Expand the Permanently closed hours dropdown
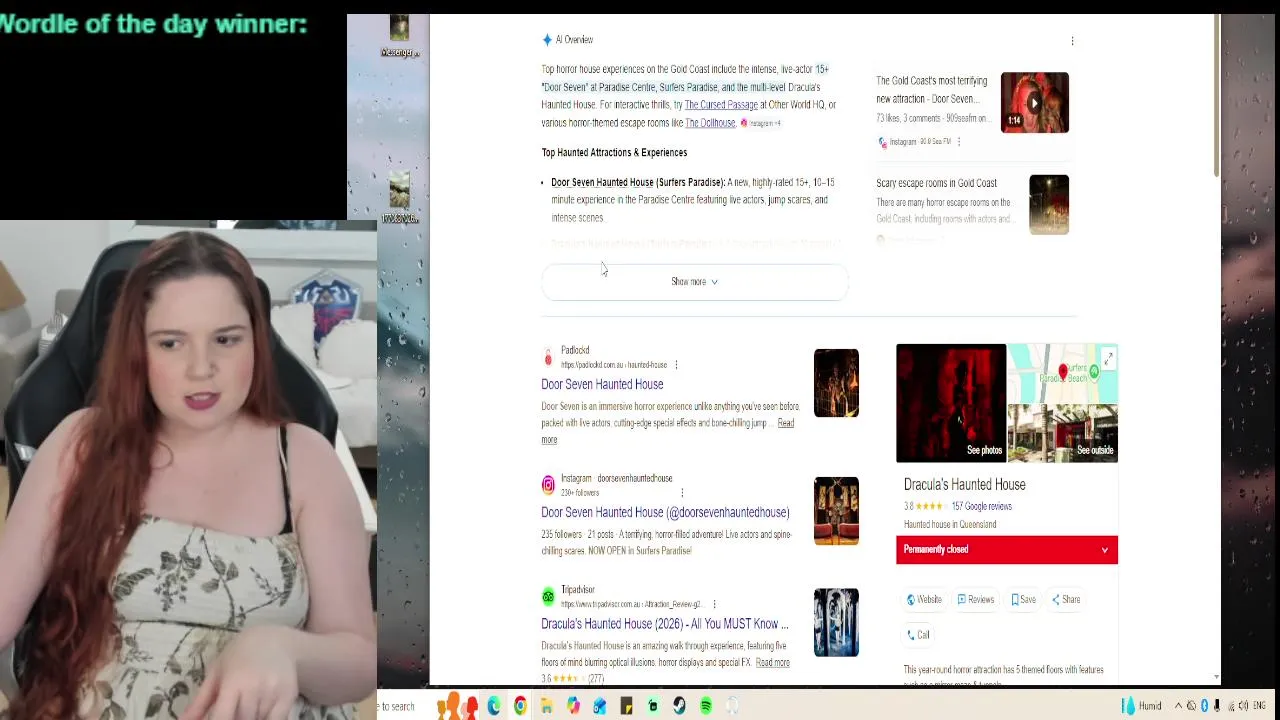 click(1104, 550)
